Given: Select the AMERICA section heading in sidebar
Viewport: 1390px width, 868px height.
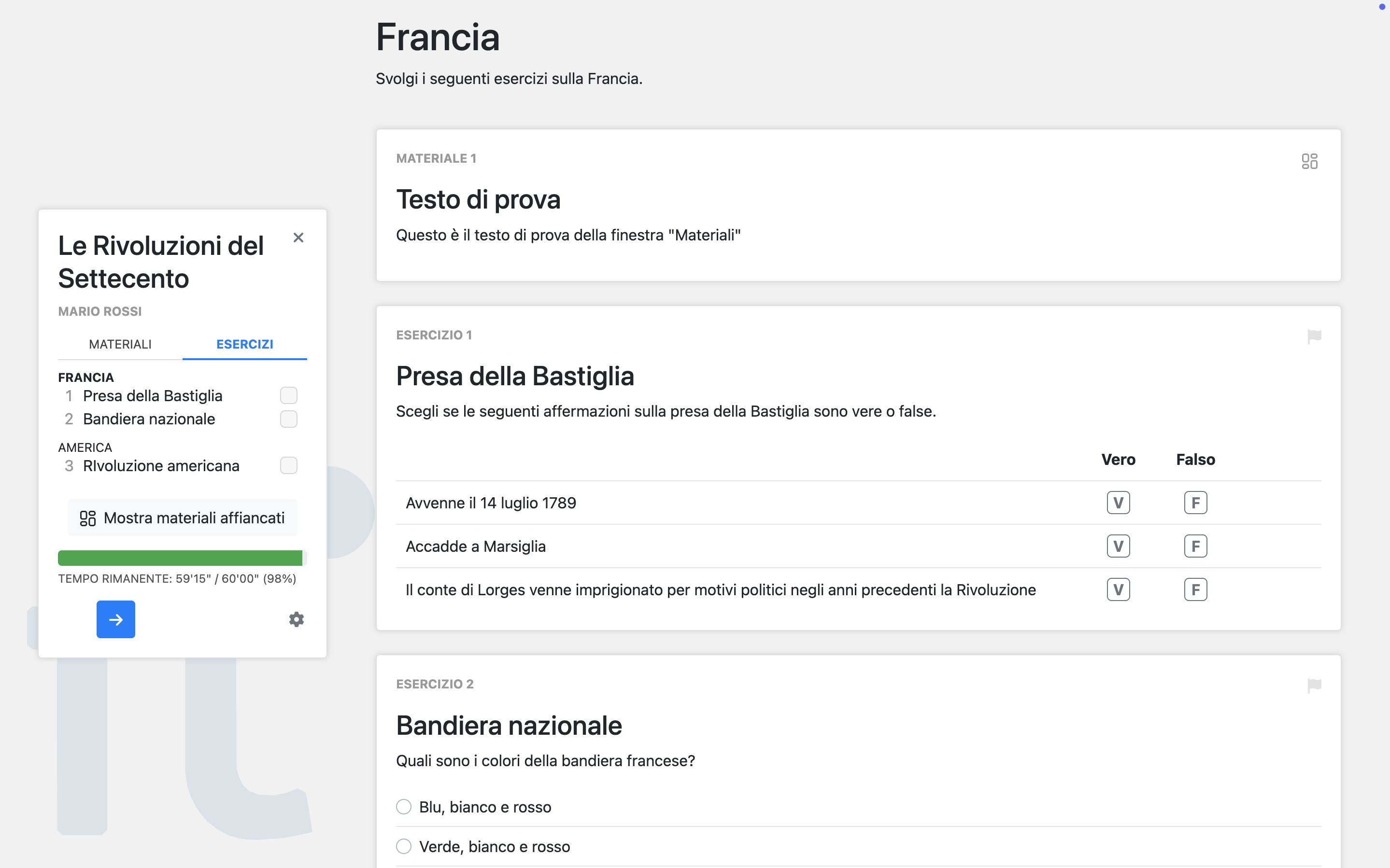Looking at the screenshot, I should (85, 447).
